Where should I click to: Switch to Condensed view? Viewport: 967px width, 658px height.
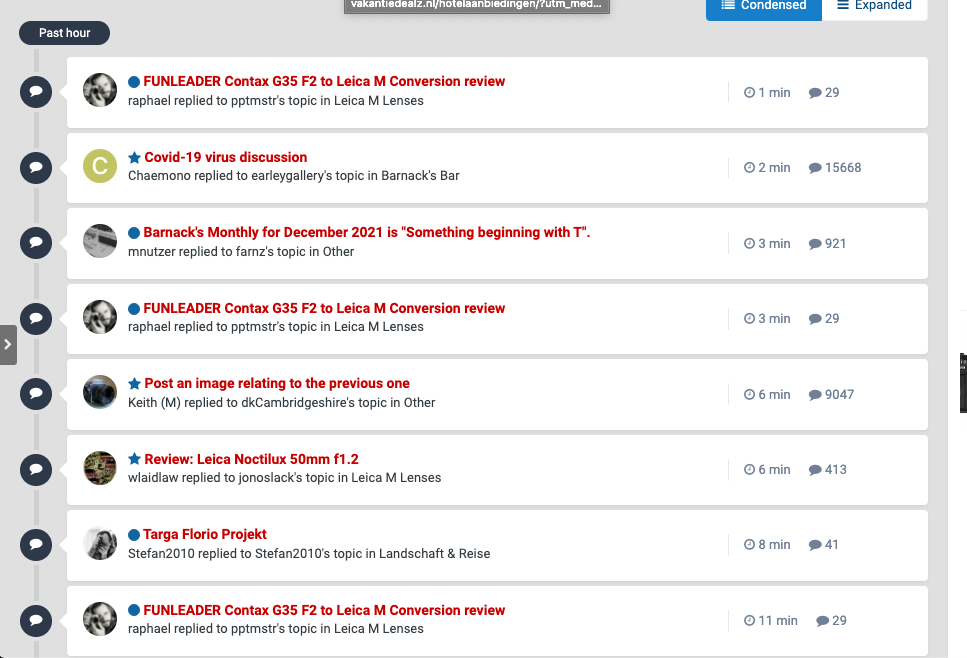tap(764, 6)
